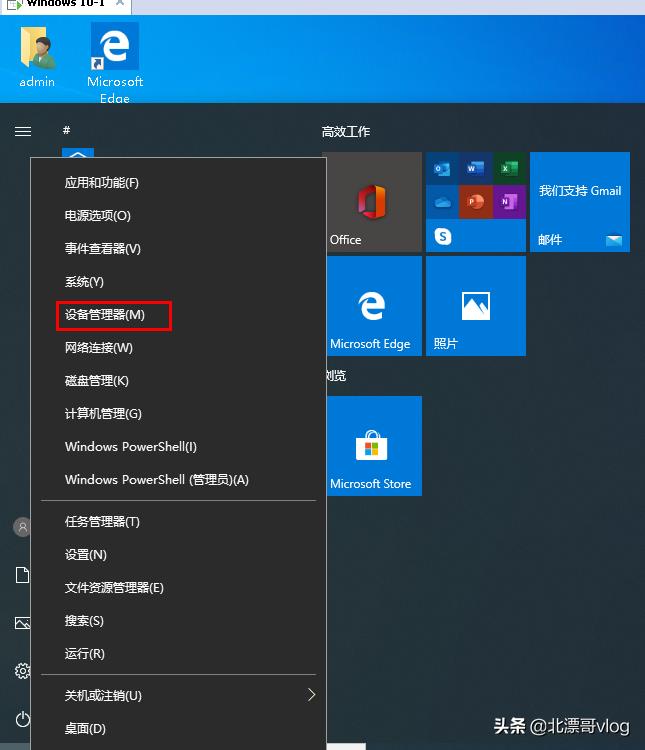Viewport: 645px width, 750px height.
Task: Expand the 关机或注销(U) submenu arrow
Action: click(311, 695)
